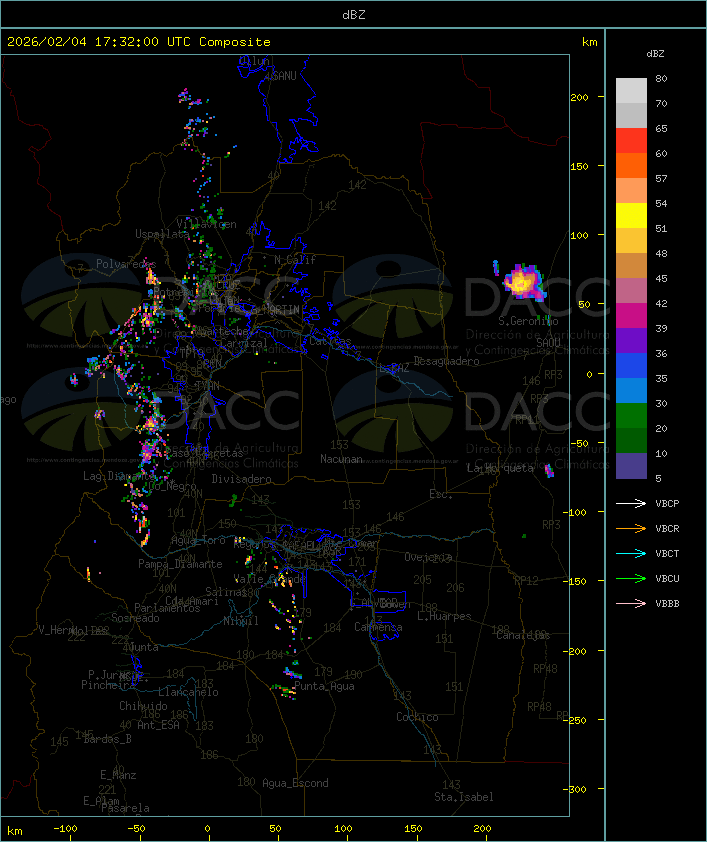The height and width of the screenshot is (842, 707).
Task: Select the bright yellow 51–54 dBZ swatch
Action: (631, 215)
